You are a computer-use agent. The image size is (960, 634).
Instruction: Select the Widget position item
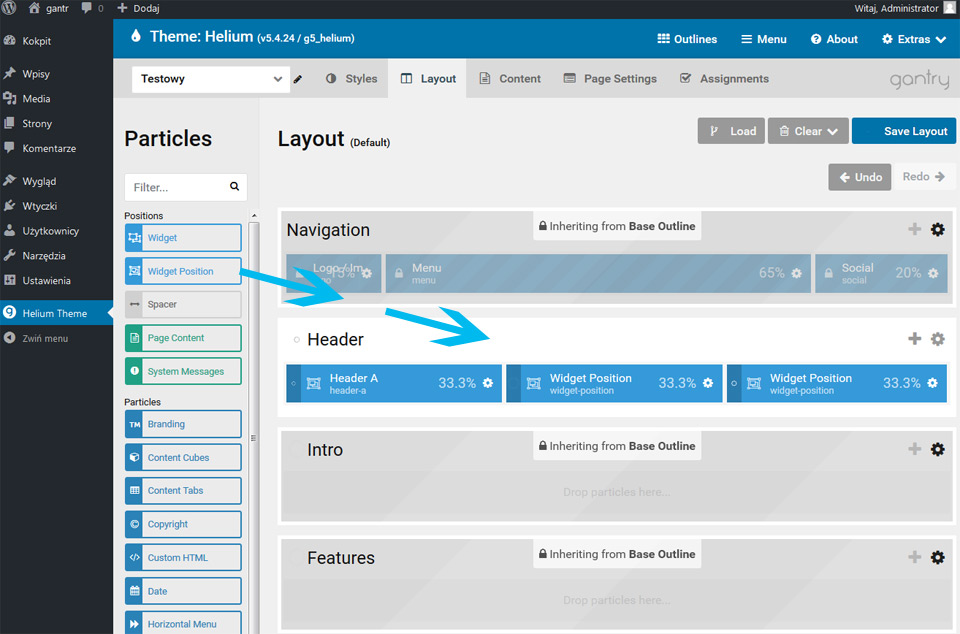(183, 237)
